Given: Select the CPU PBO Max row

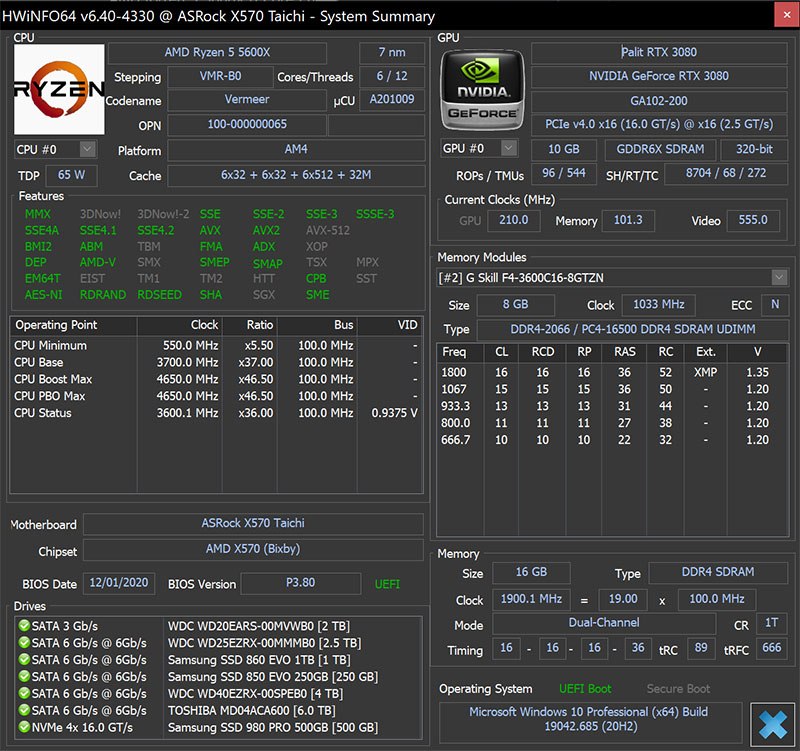Looking at the screenshot, I should (x=216, y=396).
